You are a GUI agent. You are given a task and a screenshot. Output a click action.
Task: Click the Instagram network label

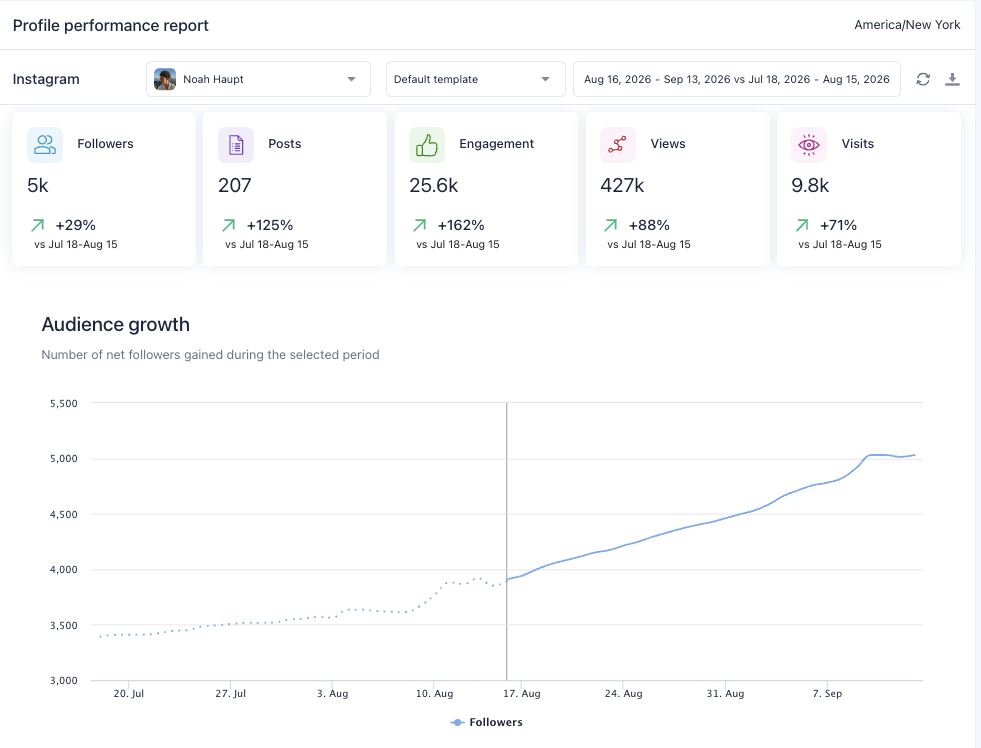[46, 79]
